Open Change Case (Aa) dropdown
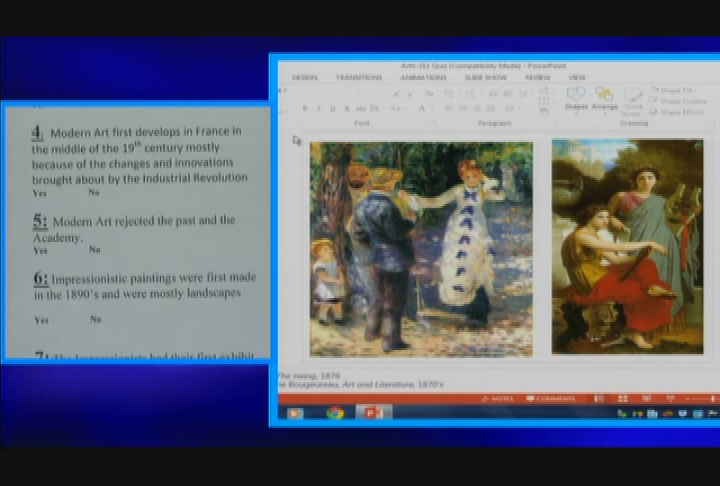Image resolution: width=720 pixels, height=486 pixels. click(396, 108)
